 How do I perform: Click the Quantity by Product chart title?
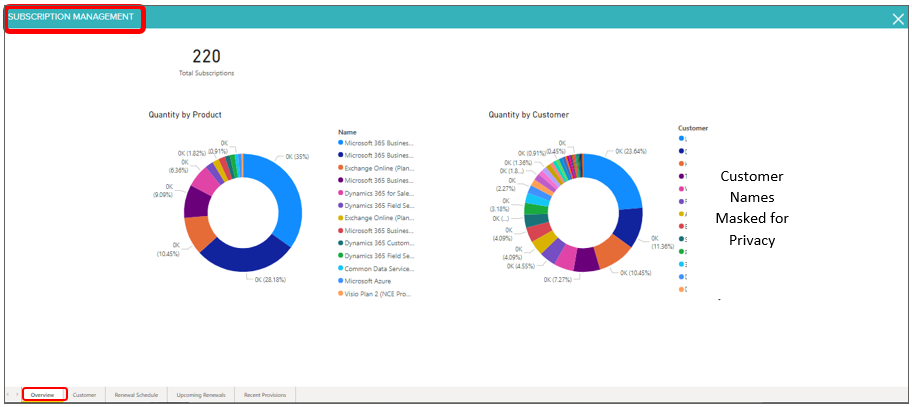coord(185,115)
